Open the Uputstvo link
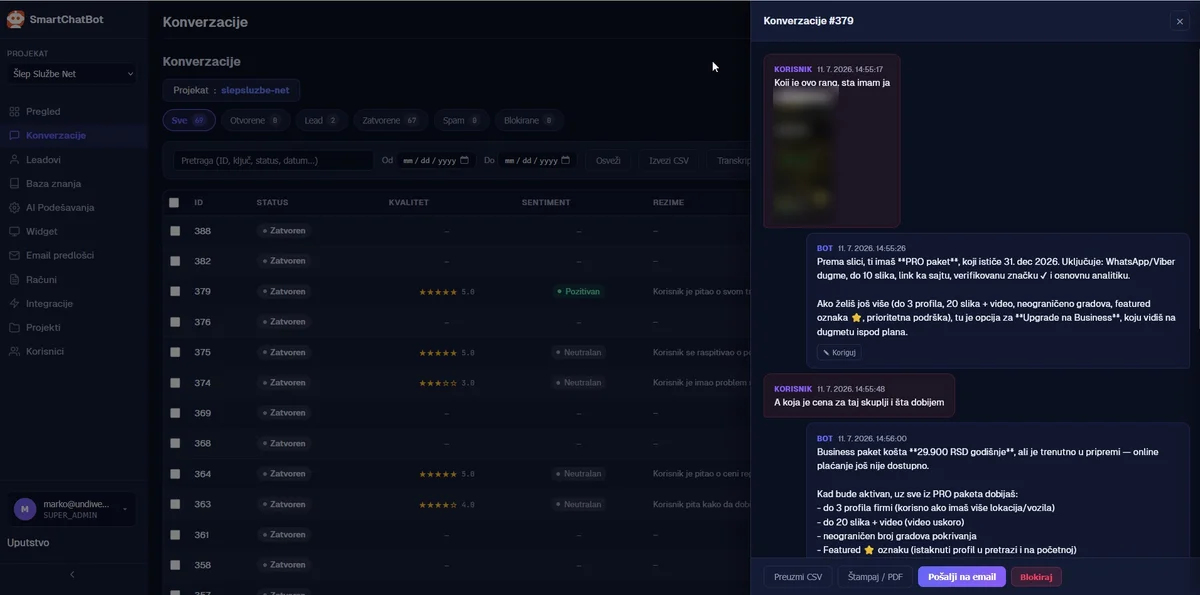This screenshot has width=1200, height=595. [28, 543]
